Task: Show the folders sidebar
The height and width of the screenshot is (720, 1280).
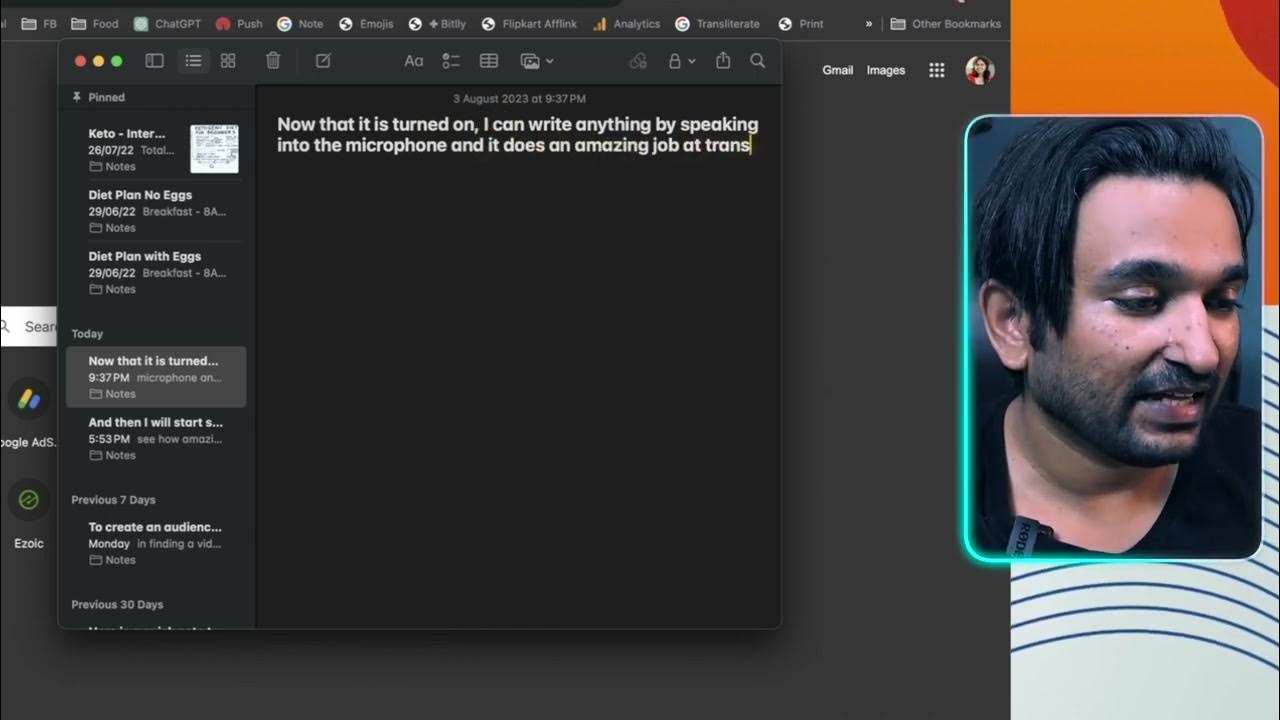Action: click(153, 61)
